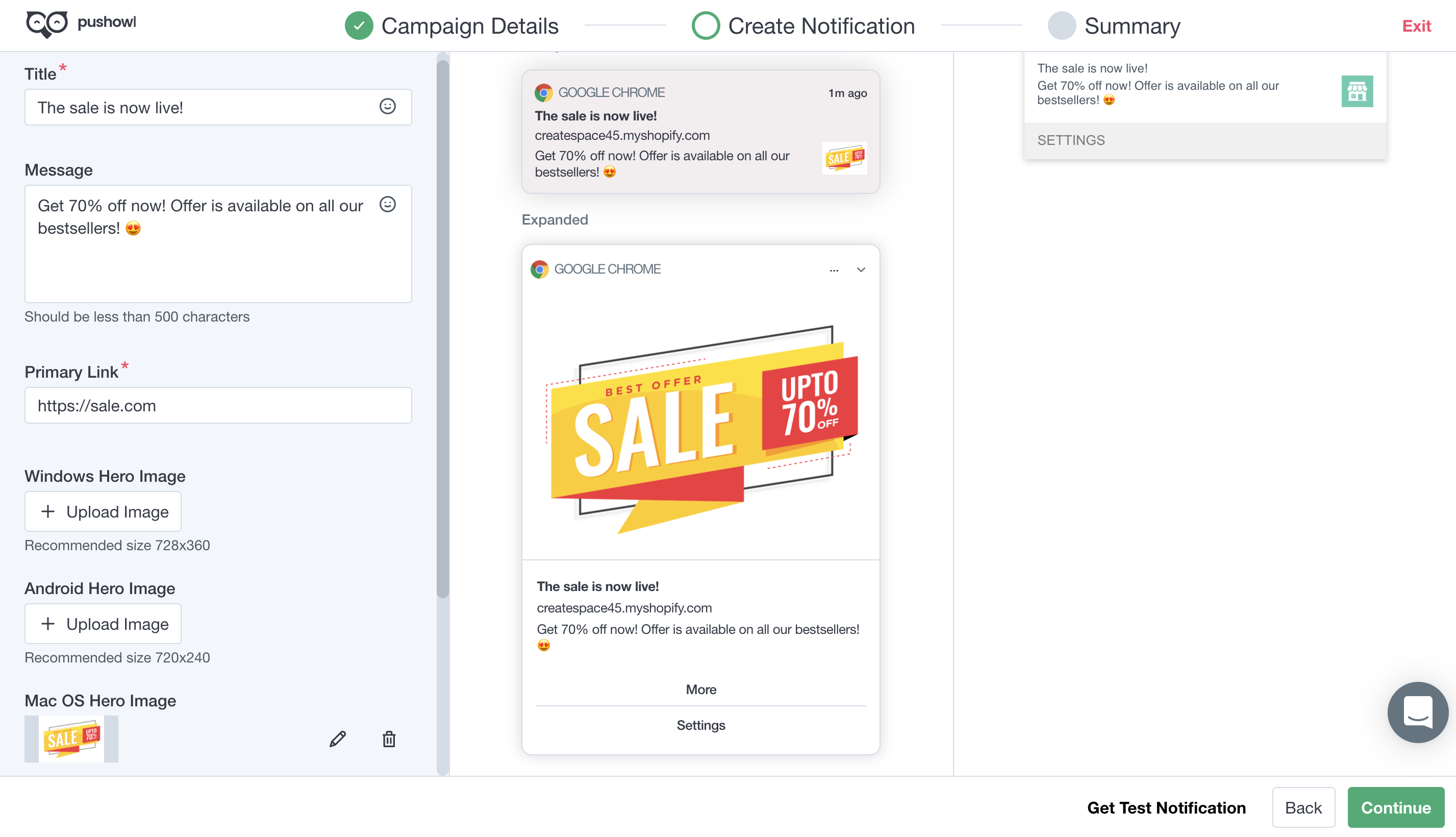The height and width of the screenshot is (837, 1456).
Task: Click Chrome icon in collapsed notification
Action: [x=543, y=92]
